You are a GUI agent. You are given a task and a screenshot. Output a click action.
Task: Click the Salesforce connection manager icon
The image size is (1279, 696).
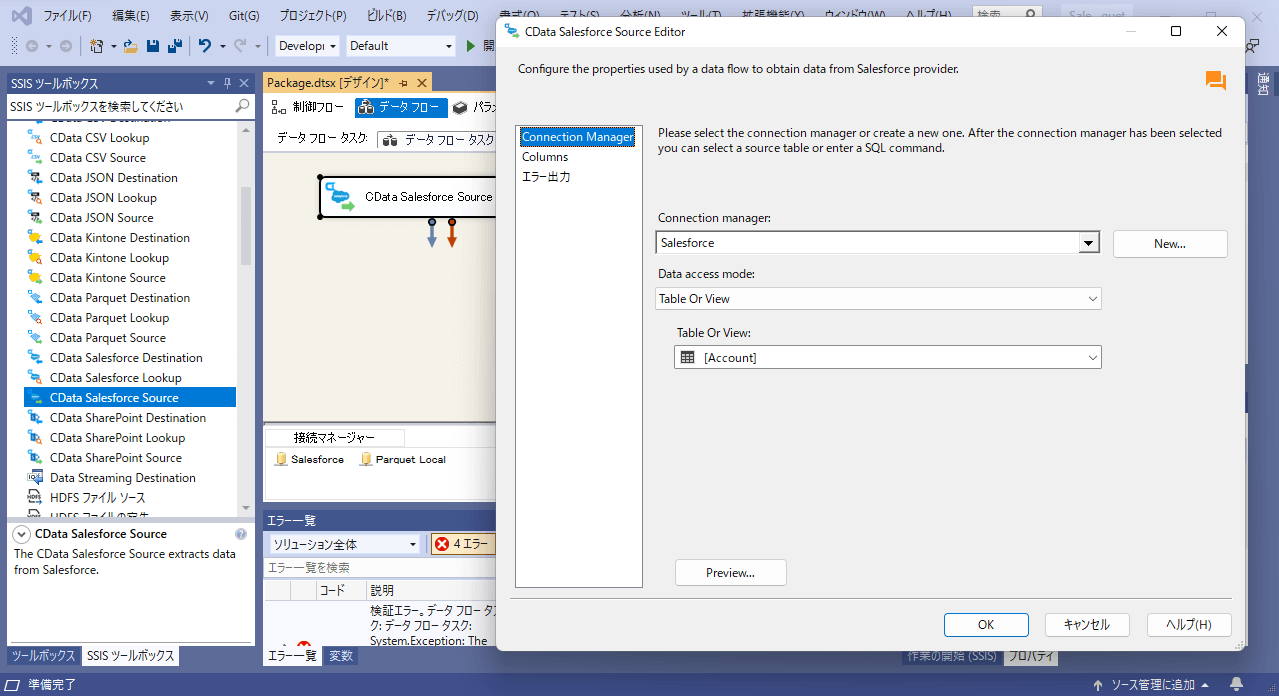coord(281,460)
